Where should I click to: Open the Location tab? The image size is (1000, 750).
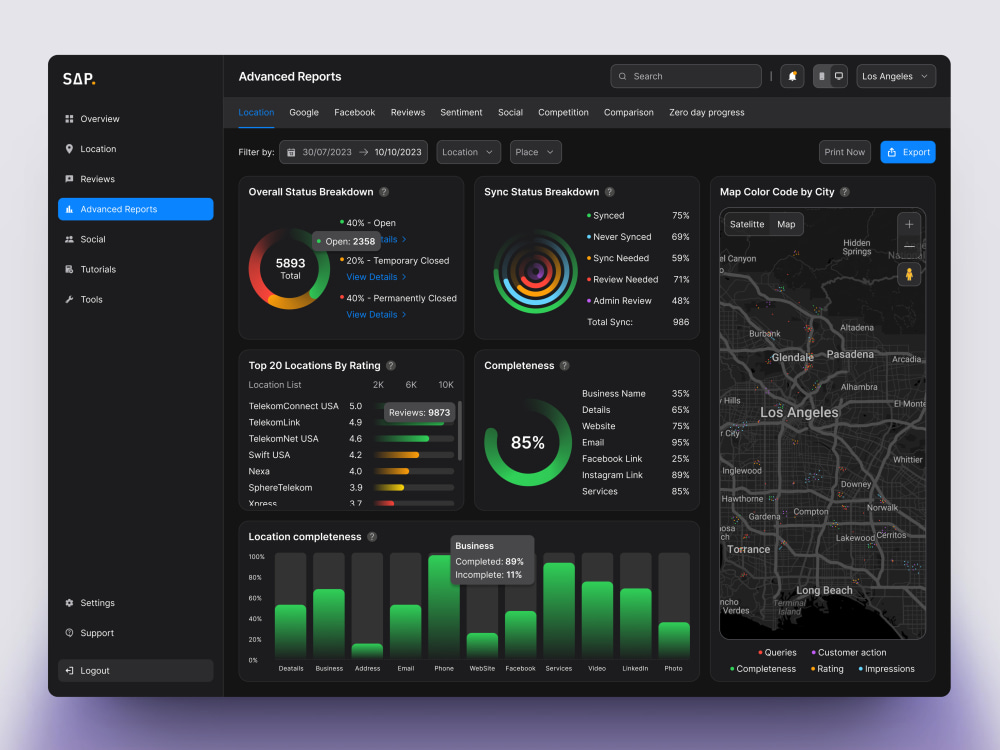coord(256,112)
